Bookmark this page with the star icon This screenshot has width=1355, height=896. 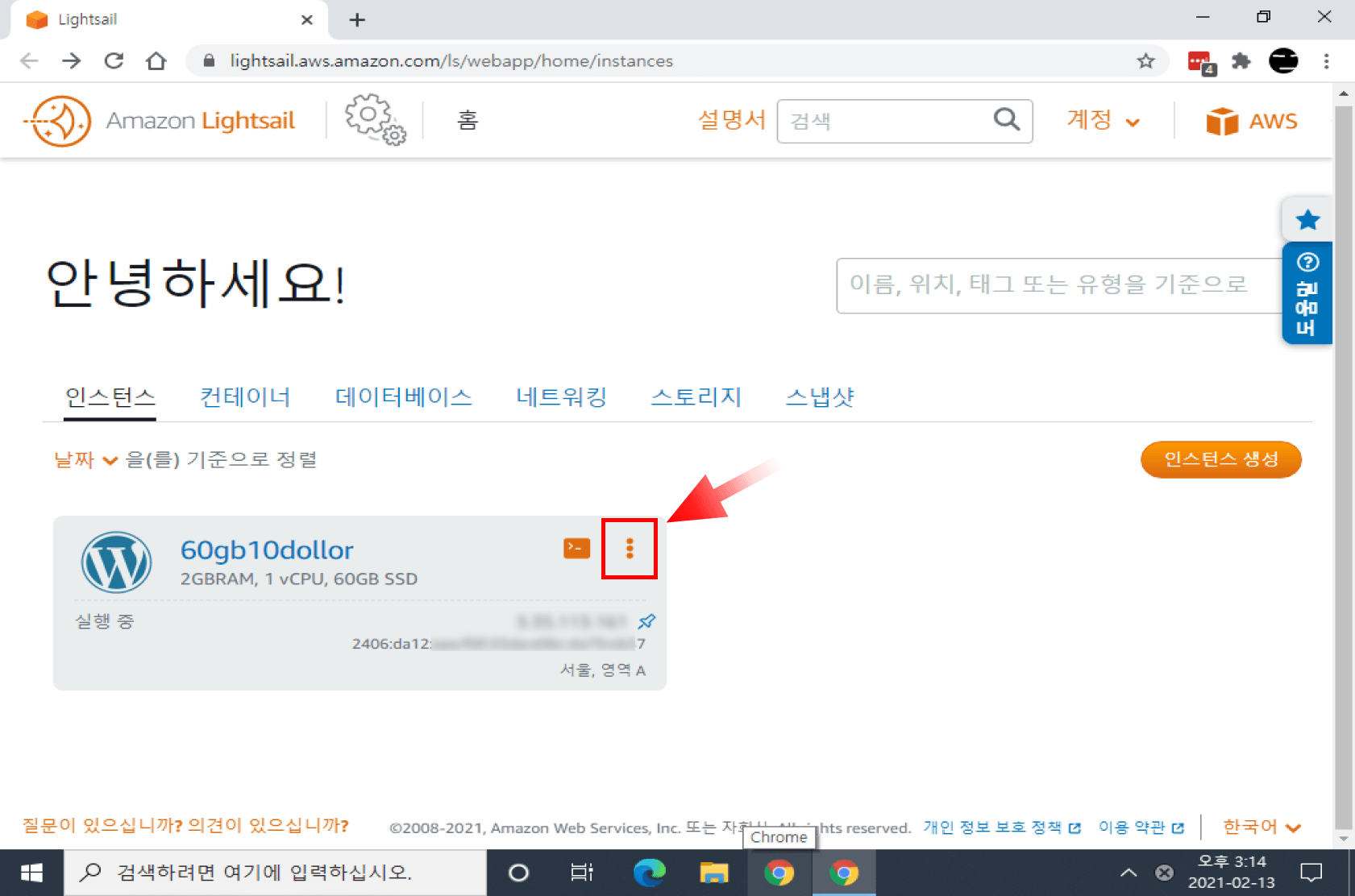(x=1145, y=61)
